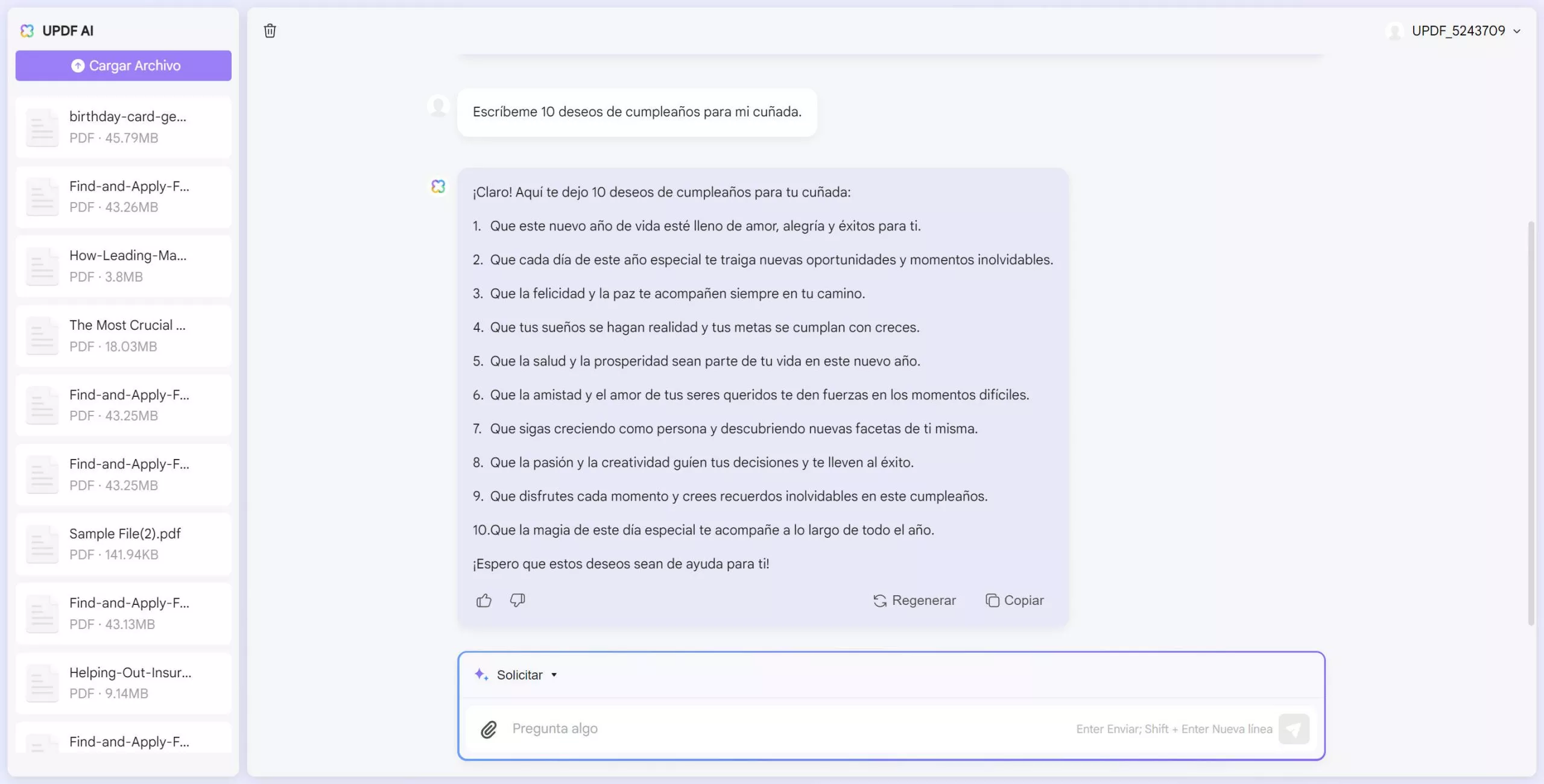Expand the UPDF_5243709 account dropdown

click(x=1516, y=31)
